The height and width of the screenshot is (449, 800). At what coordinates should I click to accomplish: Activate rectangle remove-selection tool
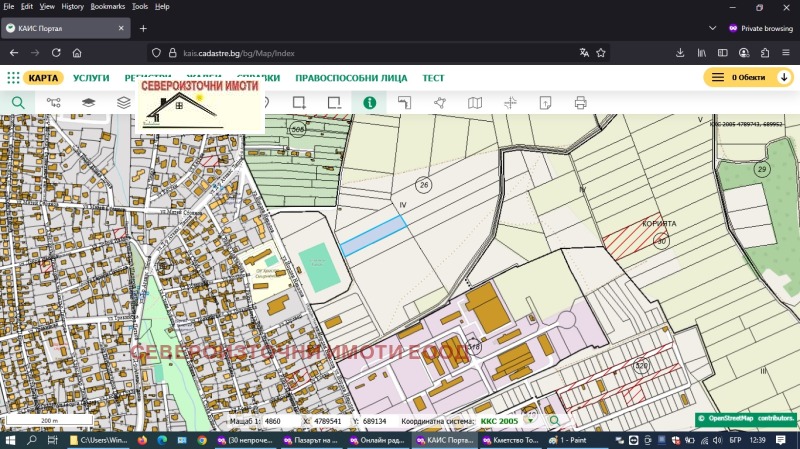click(334, 103)
